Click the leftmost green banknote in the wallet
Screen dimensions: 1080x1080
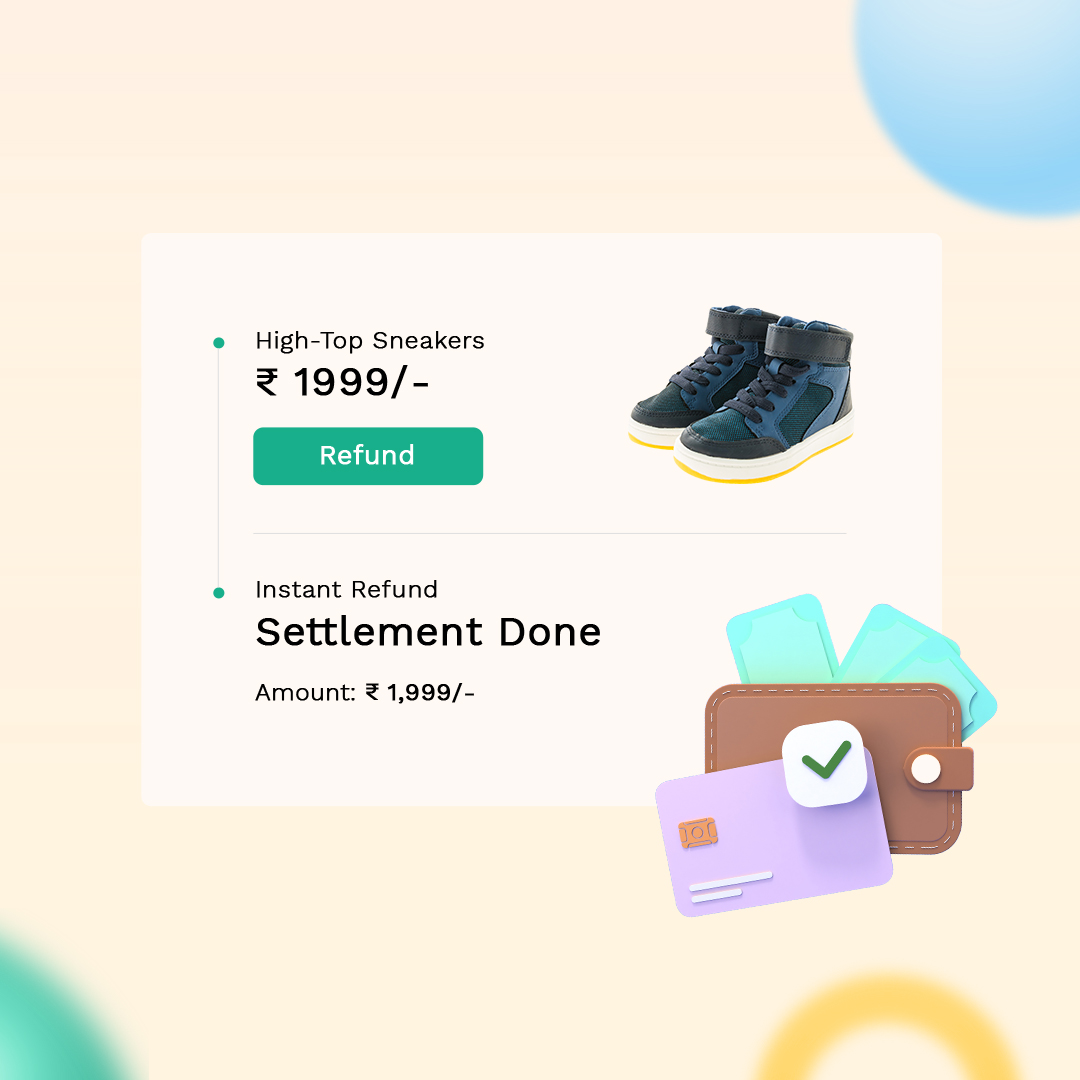tap(782, 641)
